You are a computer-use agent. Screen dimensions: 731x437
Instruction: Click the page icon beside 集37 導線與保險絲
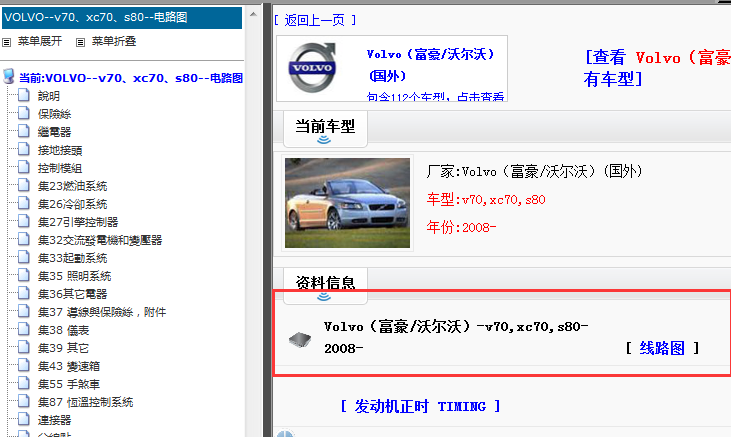(24, 311)
